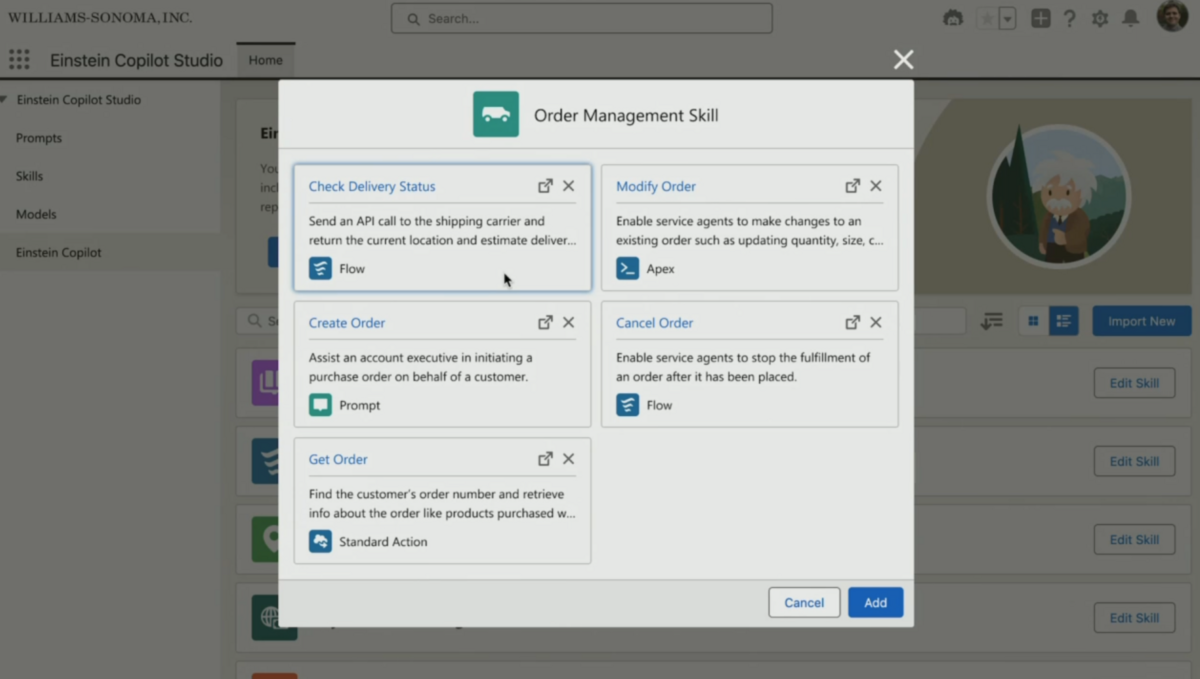Open the sort options icon

click(991, 321)
